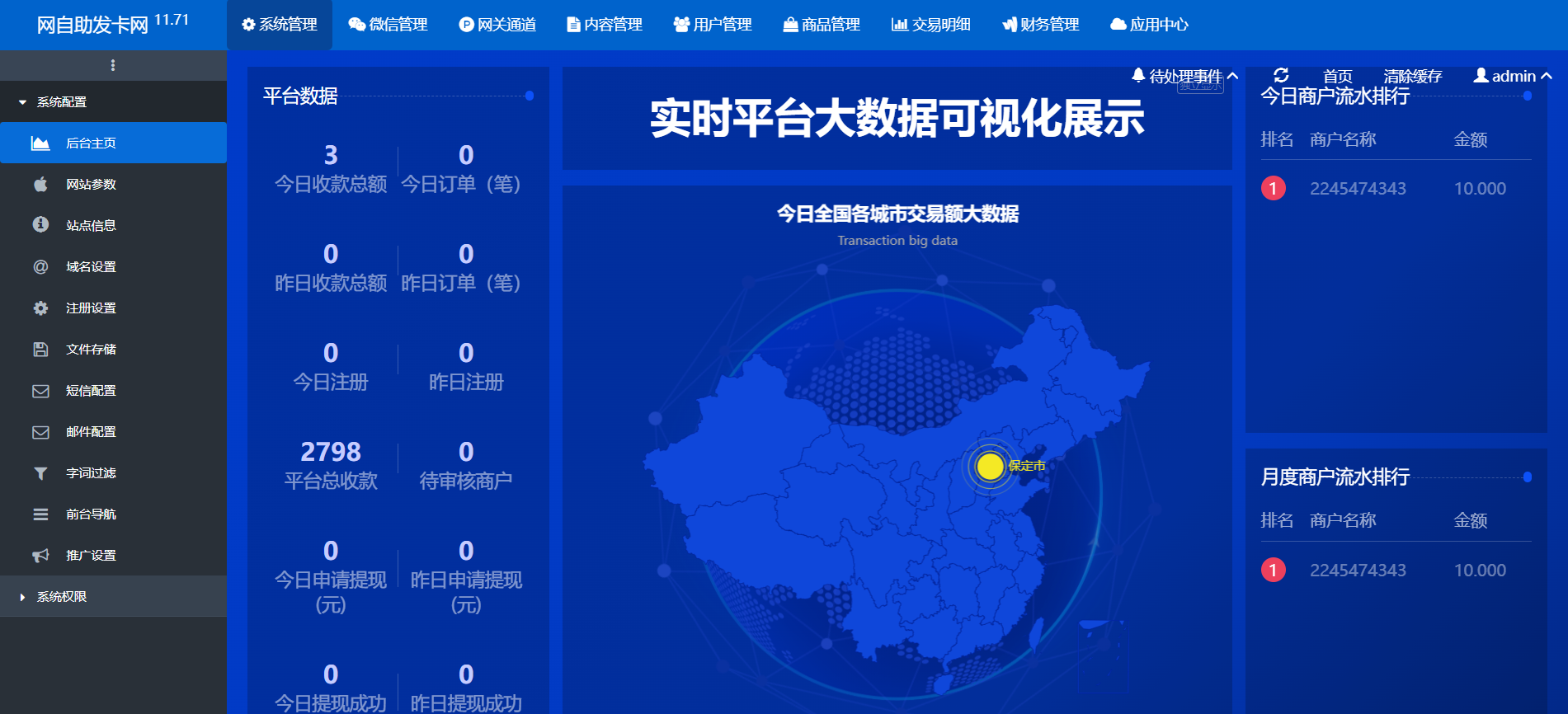Open 域名设置 page
Screen dimensions: 1568x714
(113, 266)
